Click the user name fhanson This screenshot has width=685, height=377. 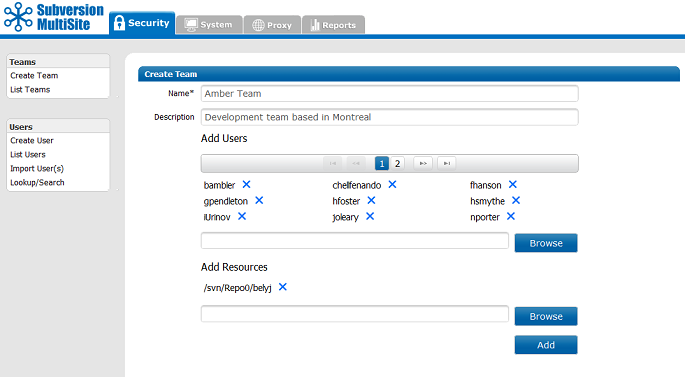[485, 185]
